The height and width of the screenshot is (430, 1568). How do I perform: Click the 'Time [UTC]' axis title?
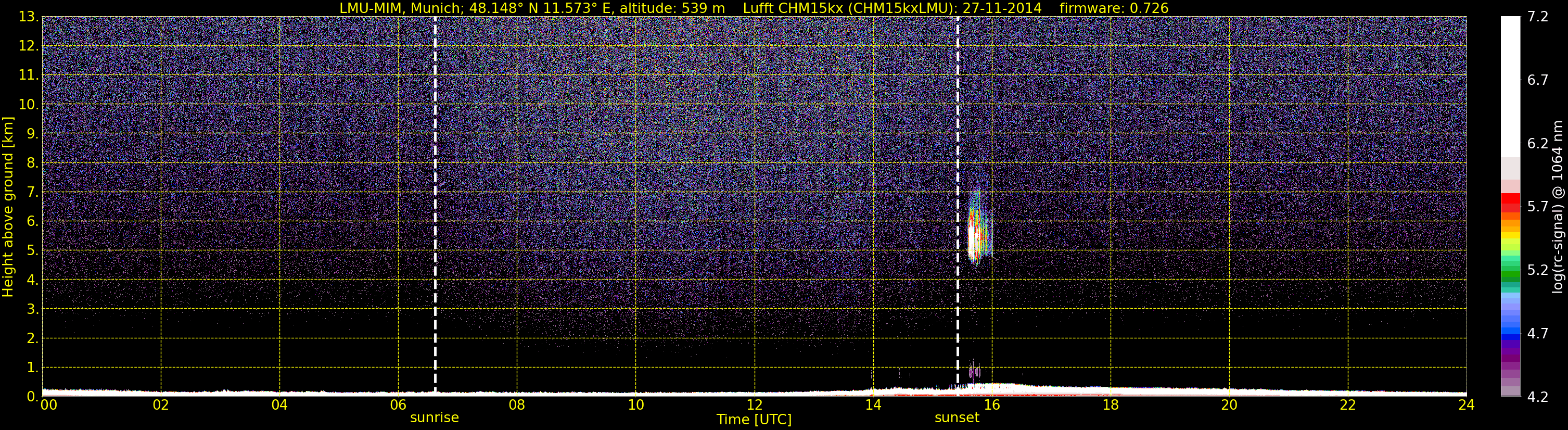(754, 420)
